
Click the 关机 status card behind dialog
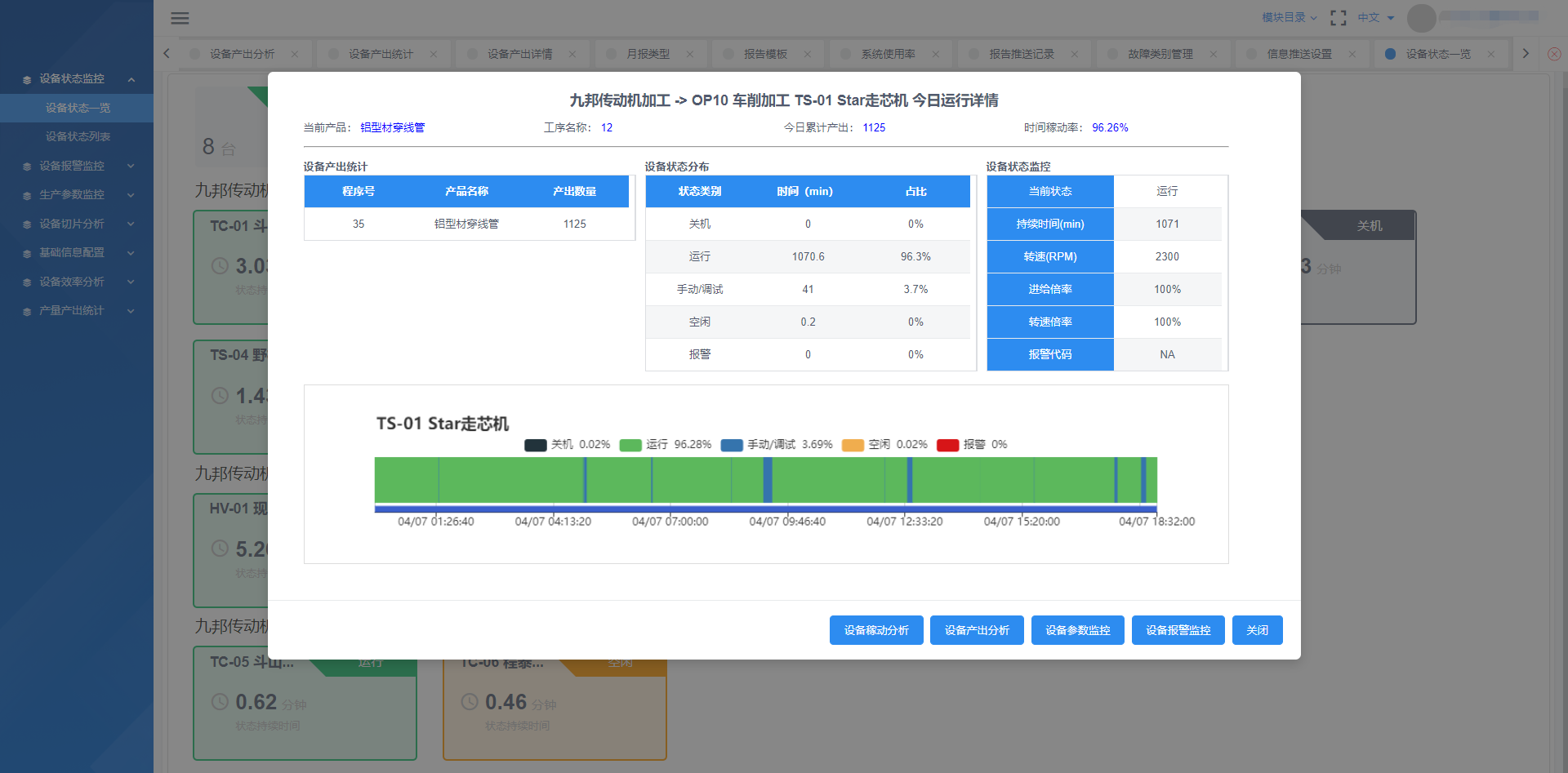pos(1358,268)
